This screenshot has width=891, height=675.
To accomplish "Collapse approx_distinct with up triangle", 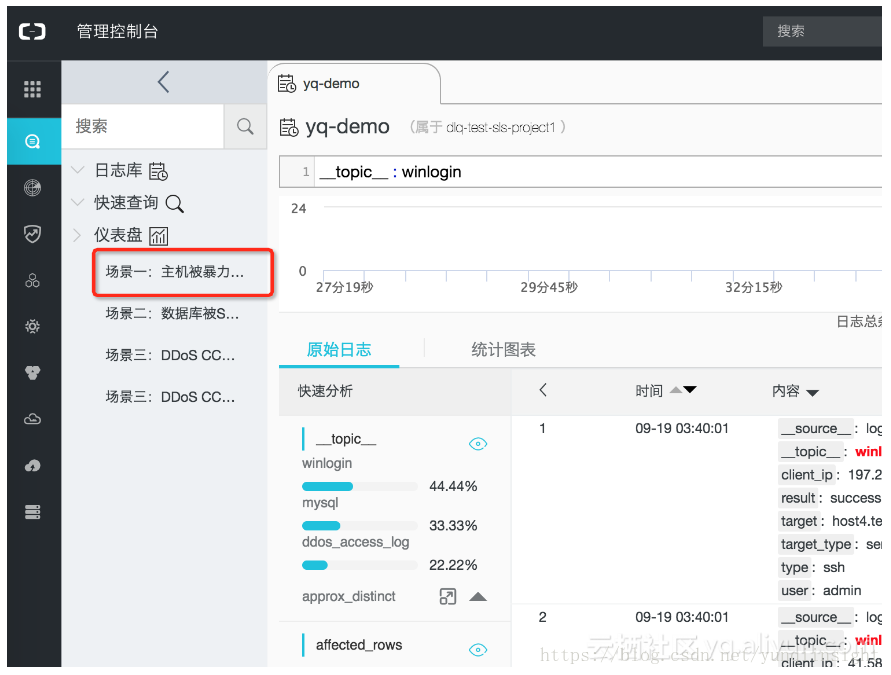I will click(x=478, y=597).
